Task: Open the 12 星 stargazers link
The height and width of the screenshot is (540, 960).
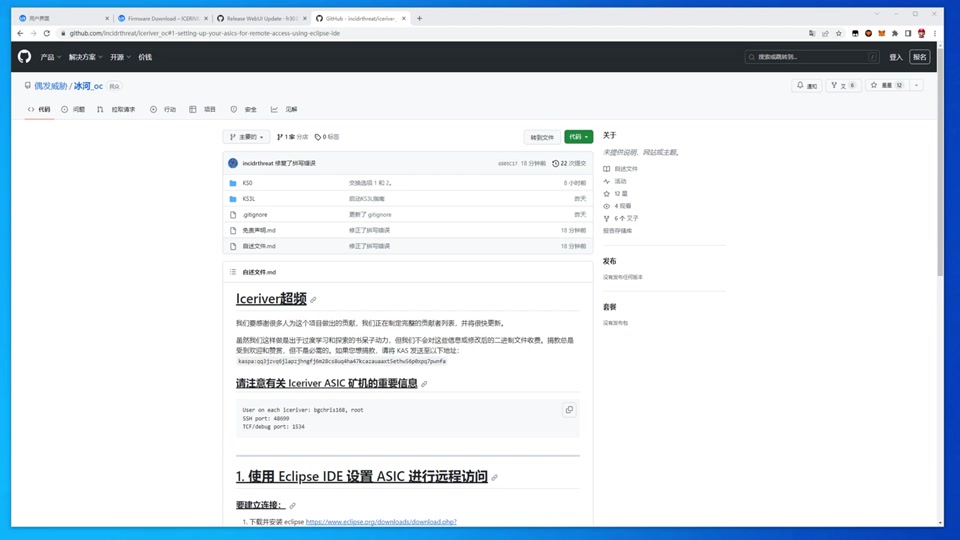Action: (x=615, y=193)
